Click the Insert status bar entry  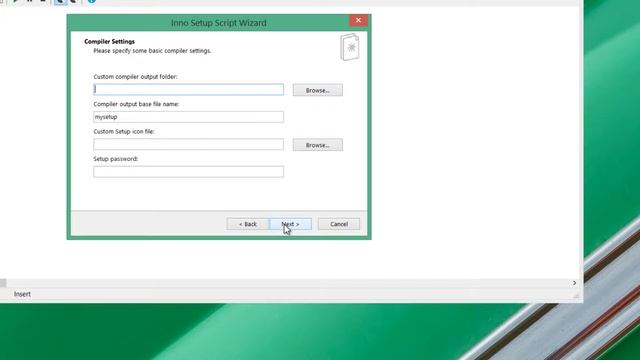tap(22, 294)
